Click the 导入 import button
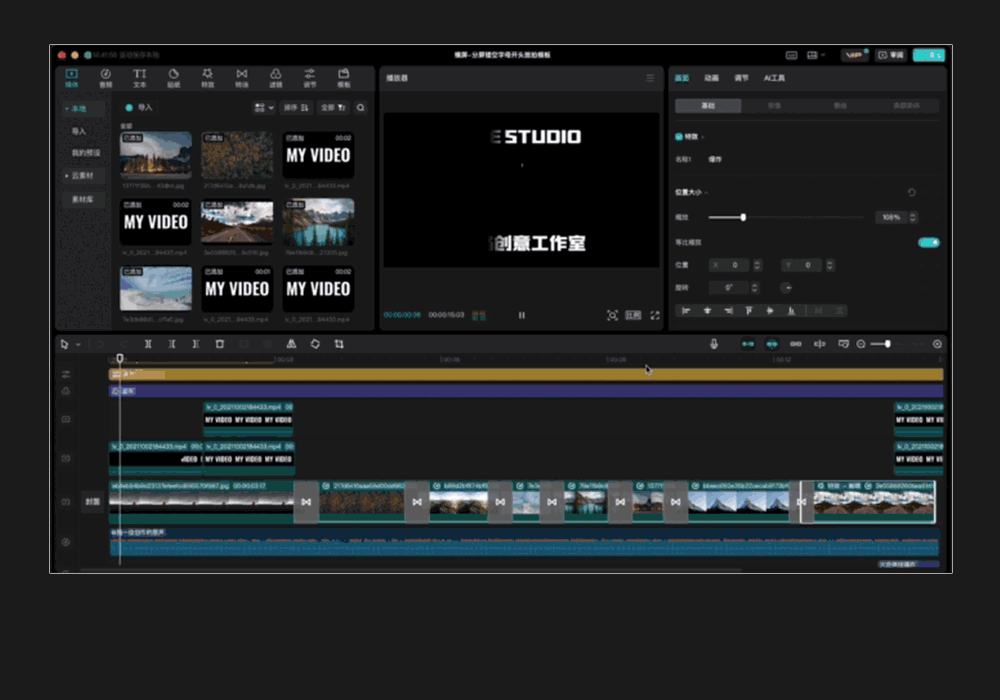Viewport: 1000px width, 700px height. click(x=139, y=107)
